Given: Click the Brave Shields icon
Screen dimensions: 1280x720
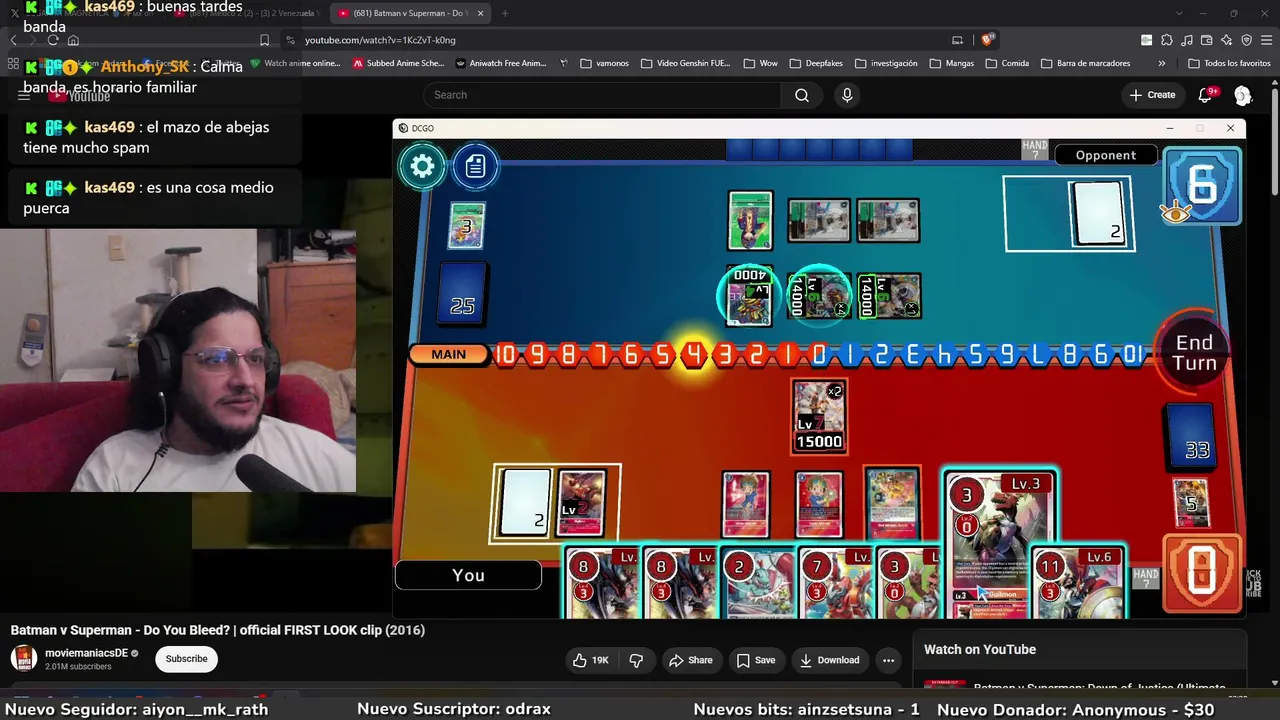Looking at the screenshot, I should tap(987, 40).
